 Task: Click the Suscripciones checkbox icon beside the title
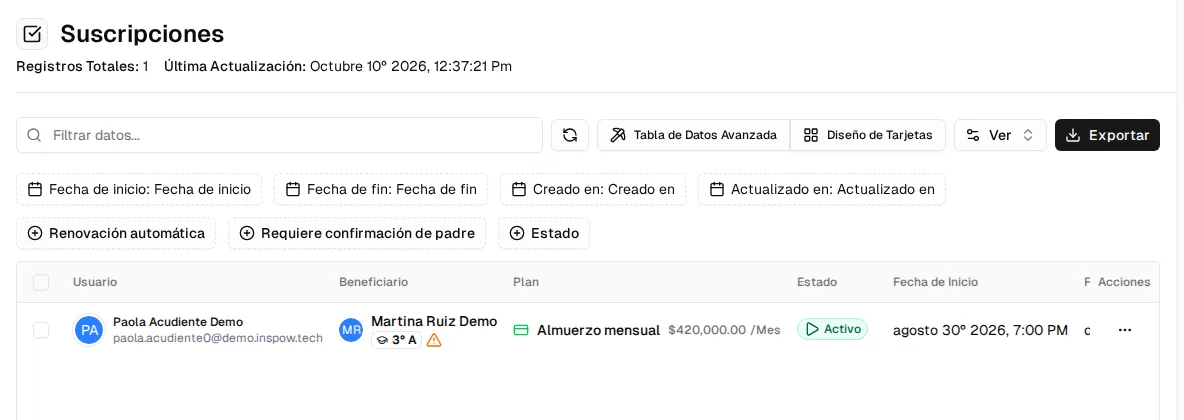click(32, 34)
